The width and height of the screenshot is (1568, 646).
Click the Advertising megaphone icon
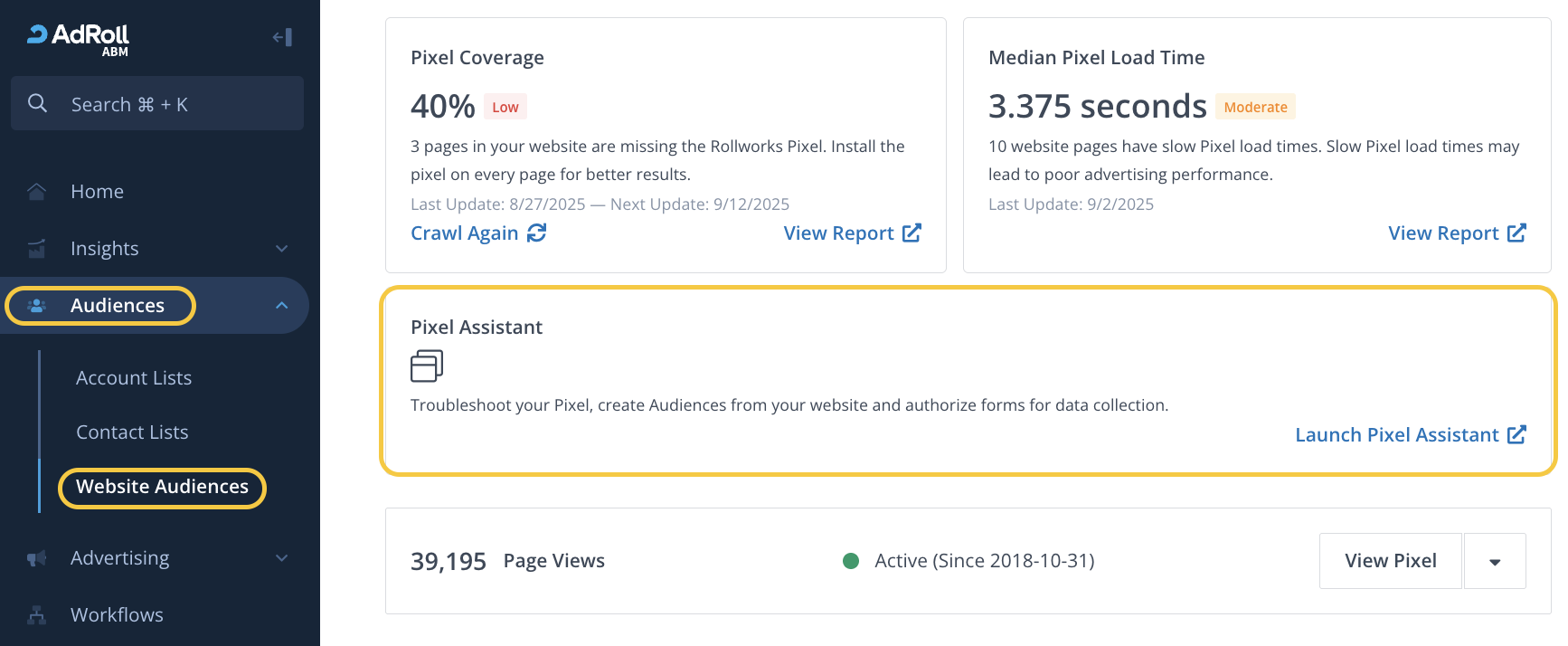tap(36, 558)
